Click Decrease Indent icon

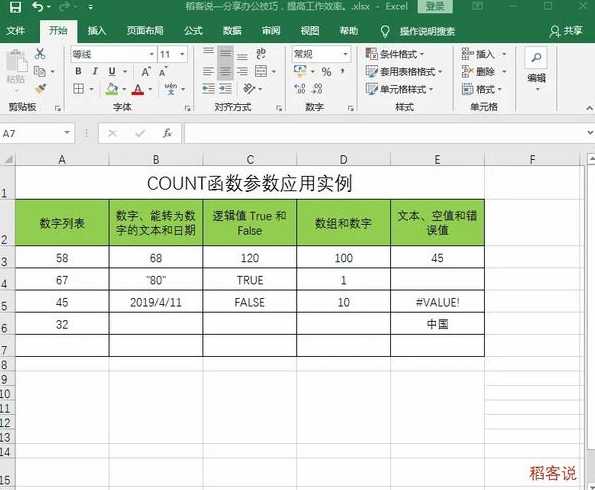click(x=208, y=89)
